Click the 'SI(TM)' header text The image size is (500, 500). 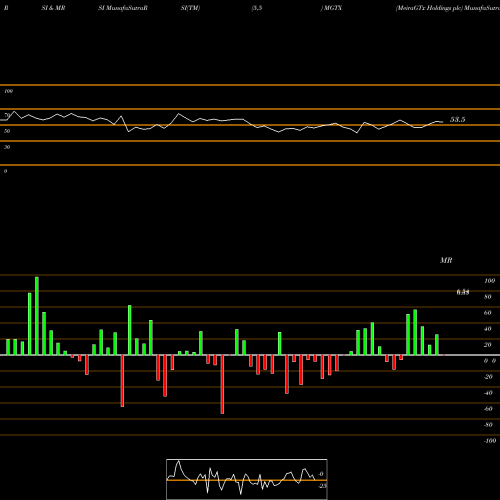click(x=190, y=8)
